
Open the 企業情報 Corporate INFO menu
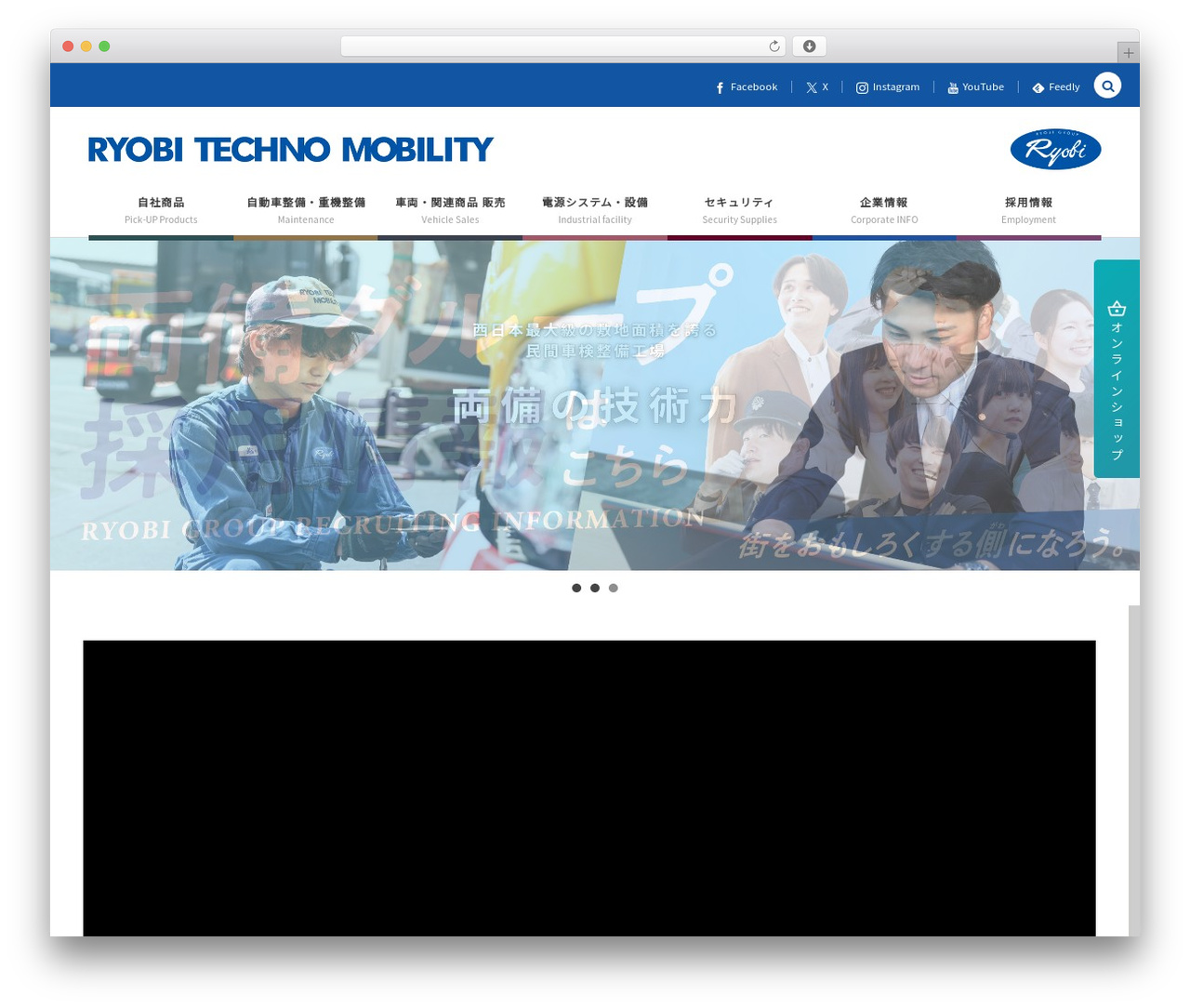pos(884,211)
